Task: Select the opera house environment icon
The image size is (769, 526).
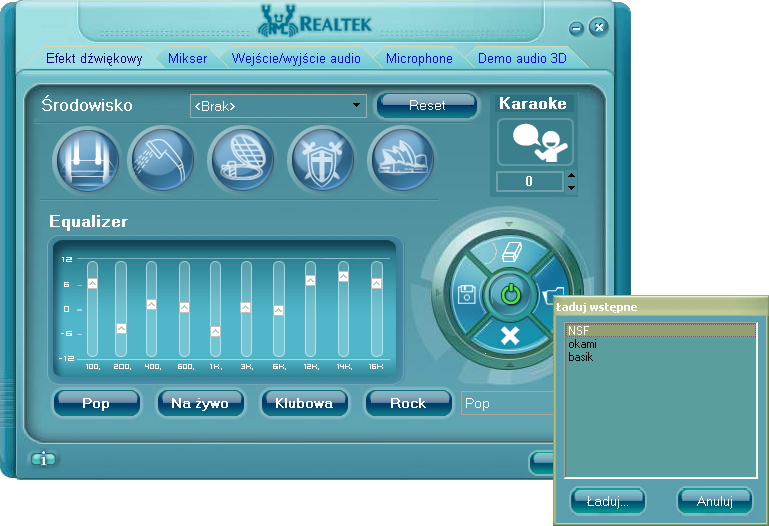Action: pos(402,160)
